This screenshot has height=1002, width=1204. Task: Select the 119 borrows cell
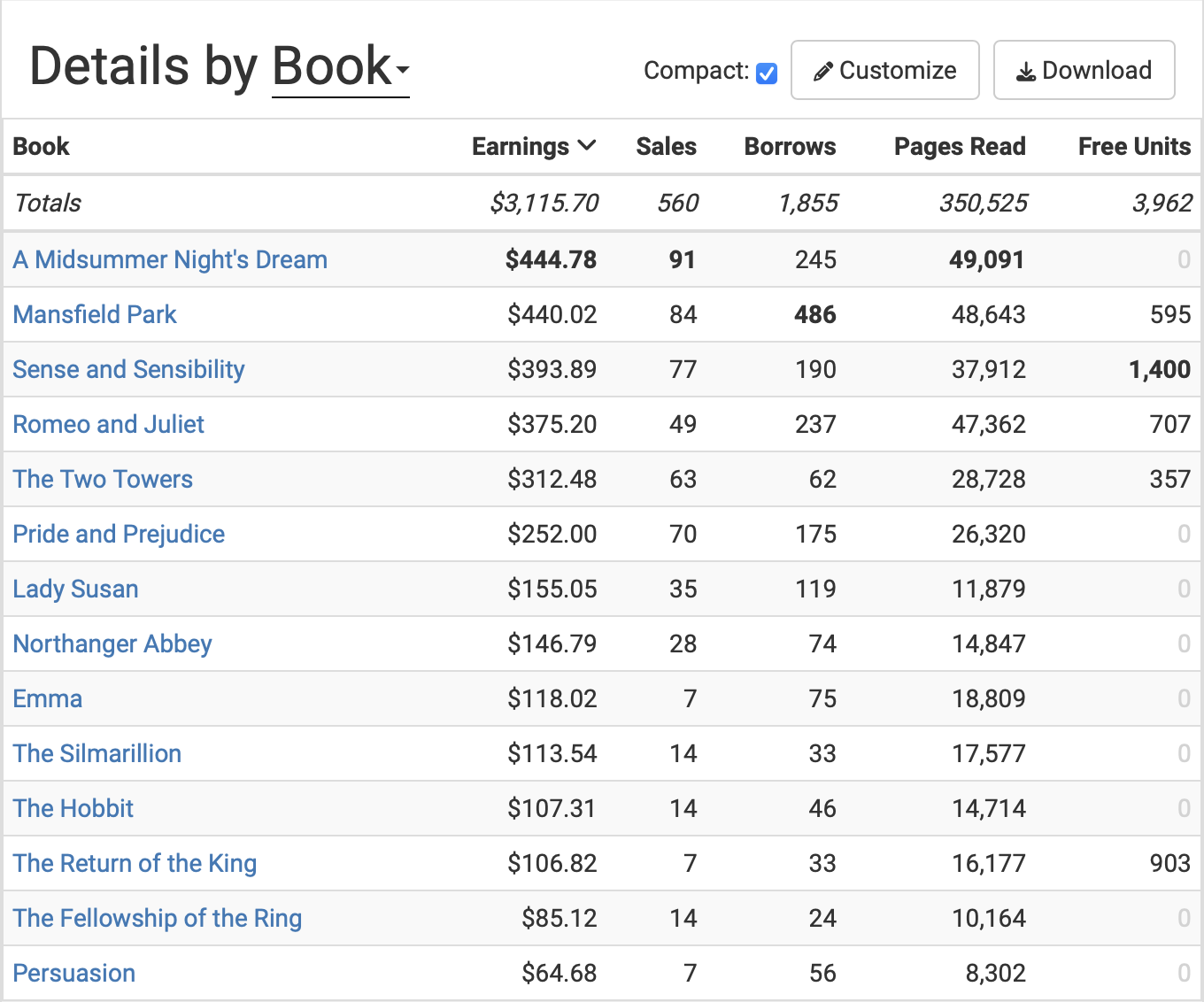(x=814, y=589)
